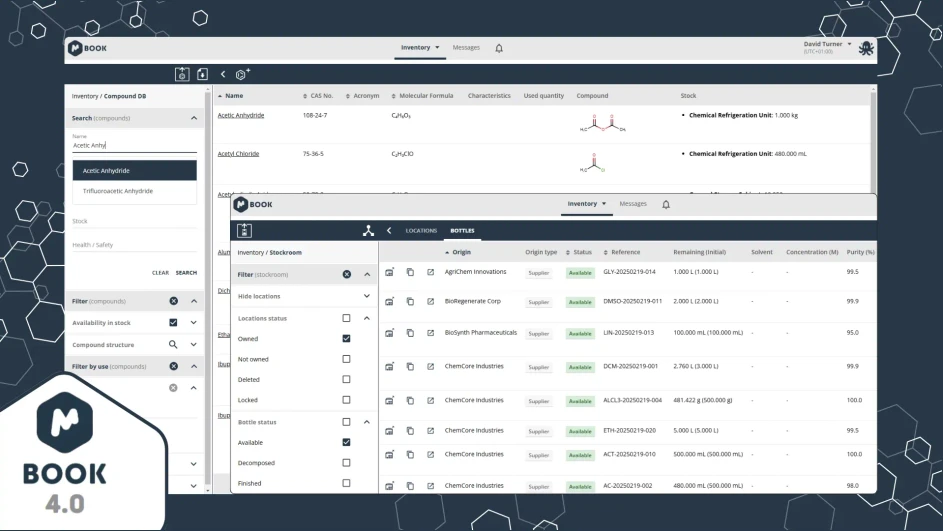Click the M BOOK logo in Stockroom window
The width and height of the screenshot is (943, 531).
tap(253, 204)
